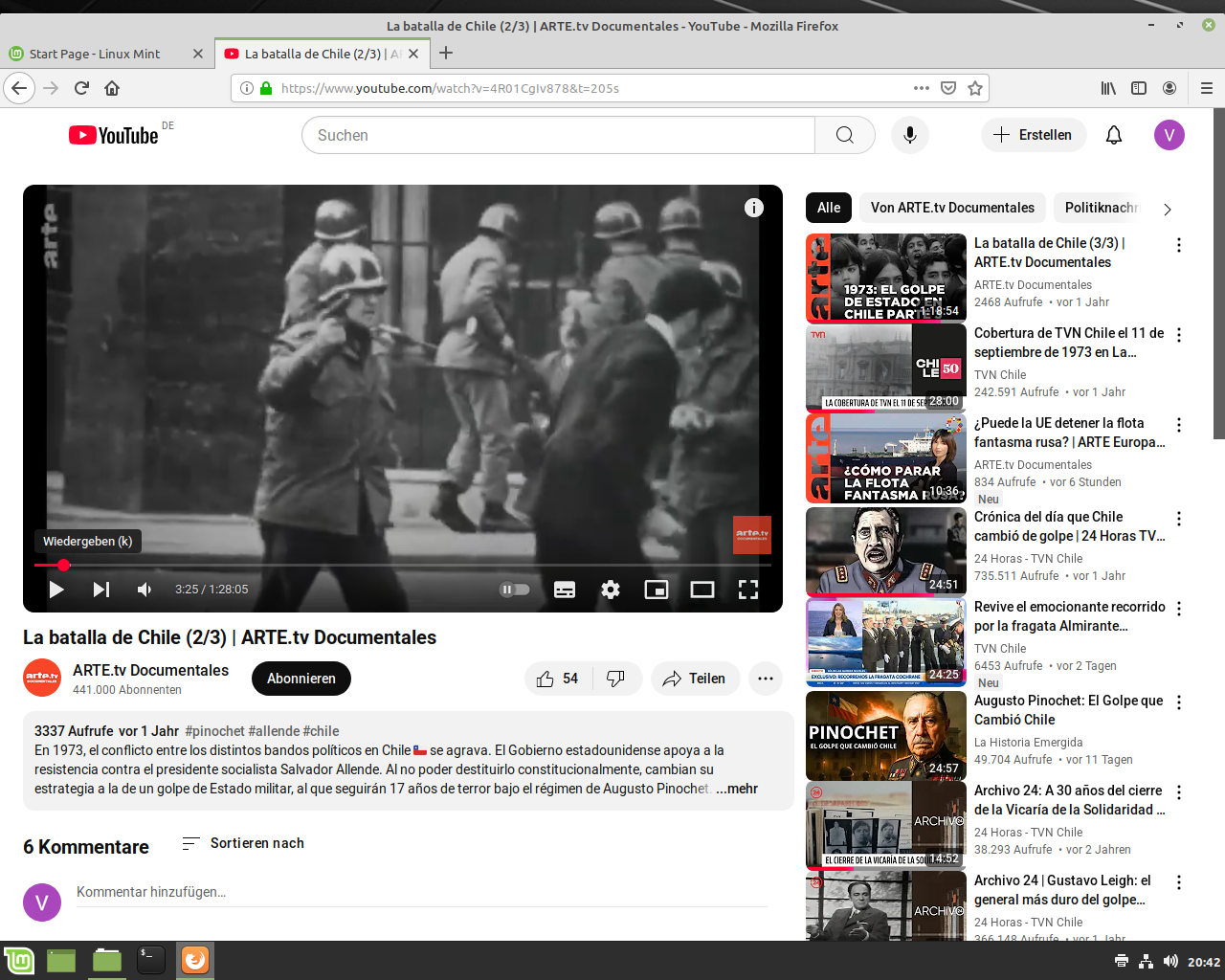This screenshot has width=1225, height=980.
Task: Open options for Cobertura de TVN video
Action: (1179, 335)
